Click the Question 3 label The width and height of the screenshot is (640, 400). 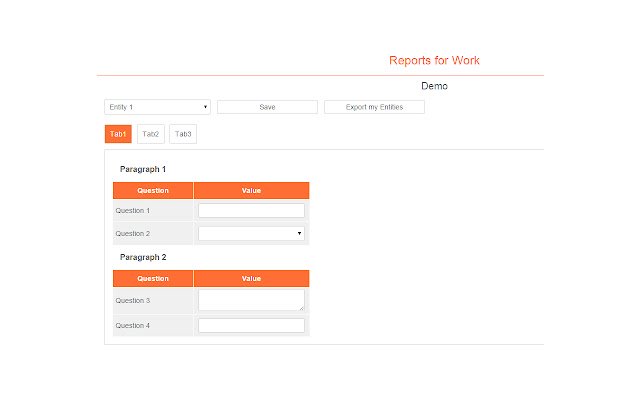click(133, 300)
